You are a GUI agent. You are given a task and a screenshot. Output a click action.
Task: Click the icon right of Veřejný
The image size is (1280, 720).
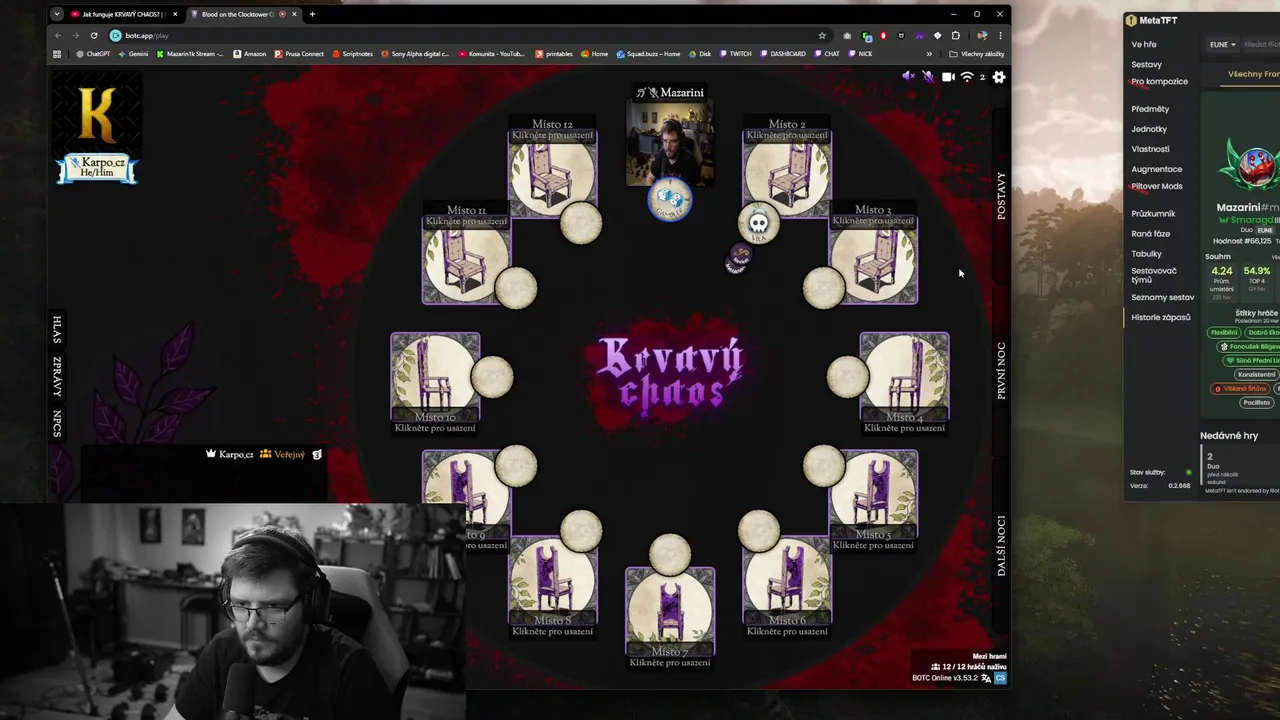click(317, 454)
